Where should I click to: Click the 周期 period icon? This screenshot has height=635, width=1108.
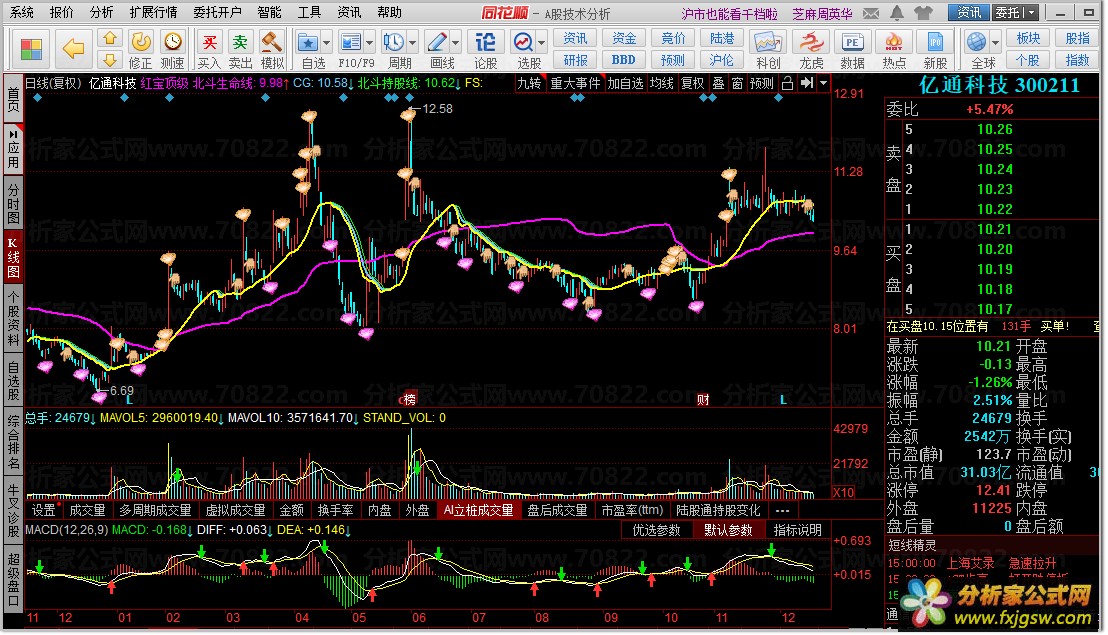point(394,42)
